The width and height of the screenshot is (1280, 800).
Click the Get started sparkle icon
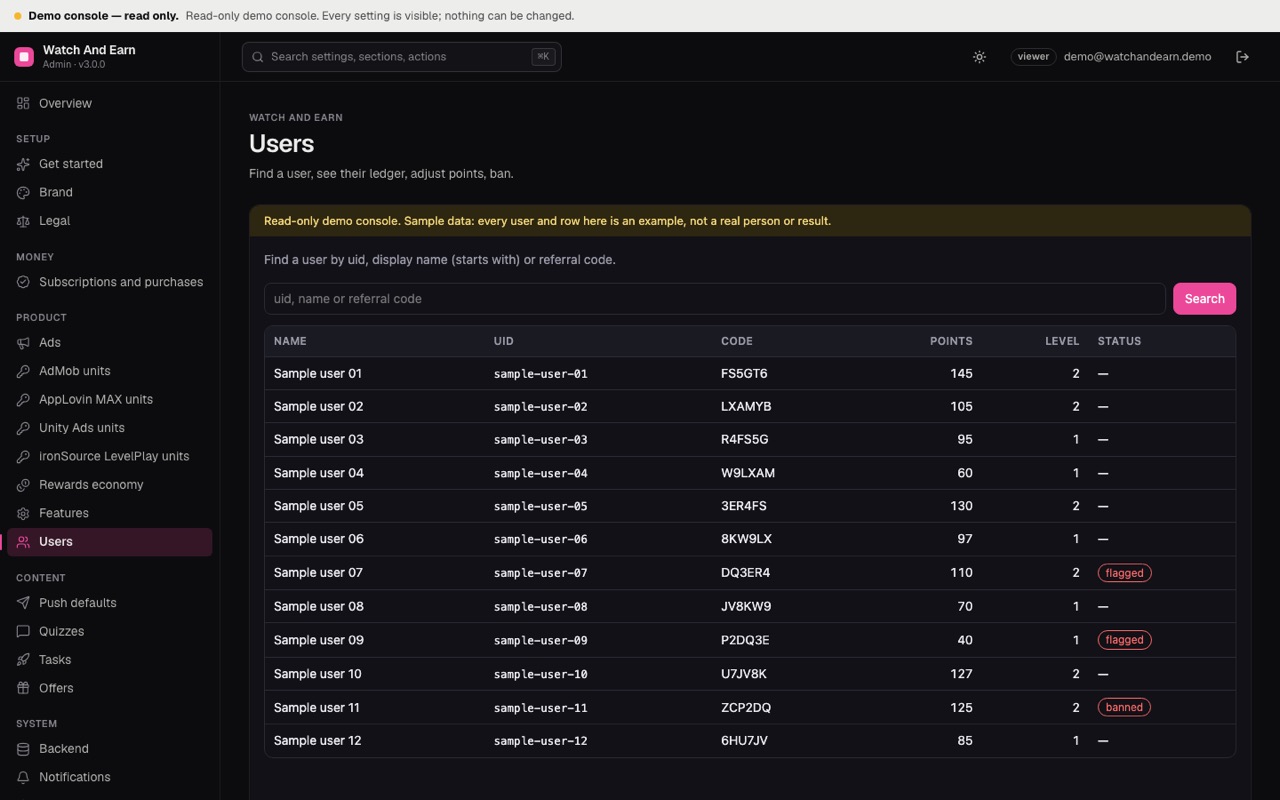23,164
